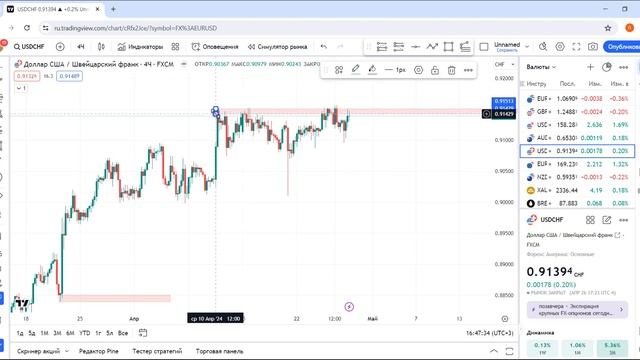Select the XAU gold row in watchlist
Viewport: 640px width, 360px height.
point(577,190)
